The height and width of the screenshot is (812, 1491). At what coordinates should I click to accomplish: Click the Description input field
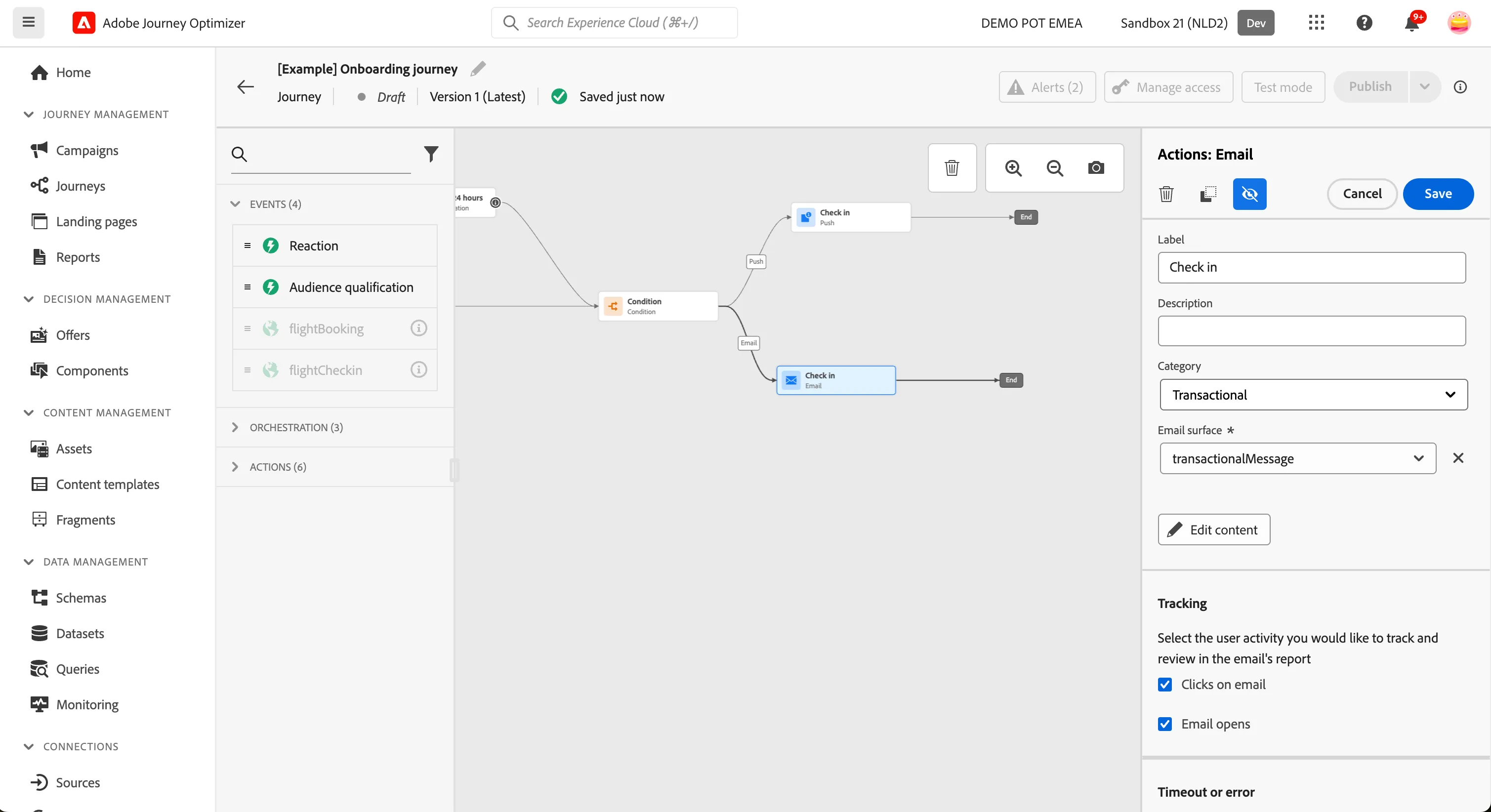coord(1312,331)
